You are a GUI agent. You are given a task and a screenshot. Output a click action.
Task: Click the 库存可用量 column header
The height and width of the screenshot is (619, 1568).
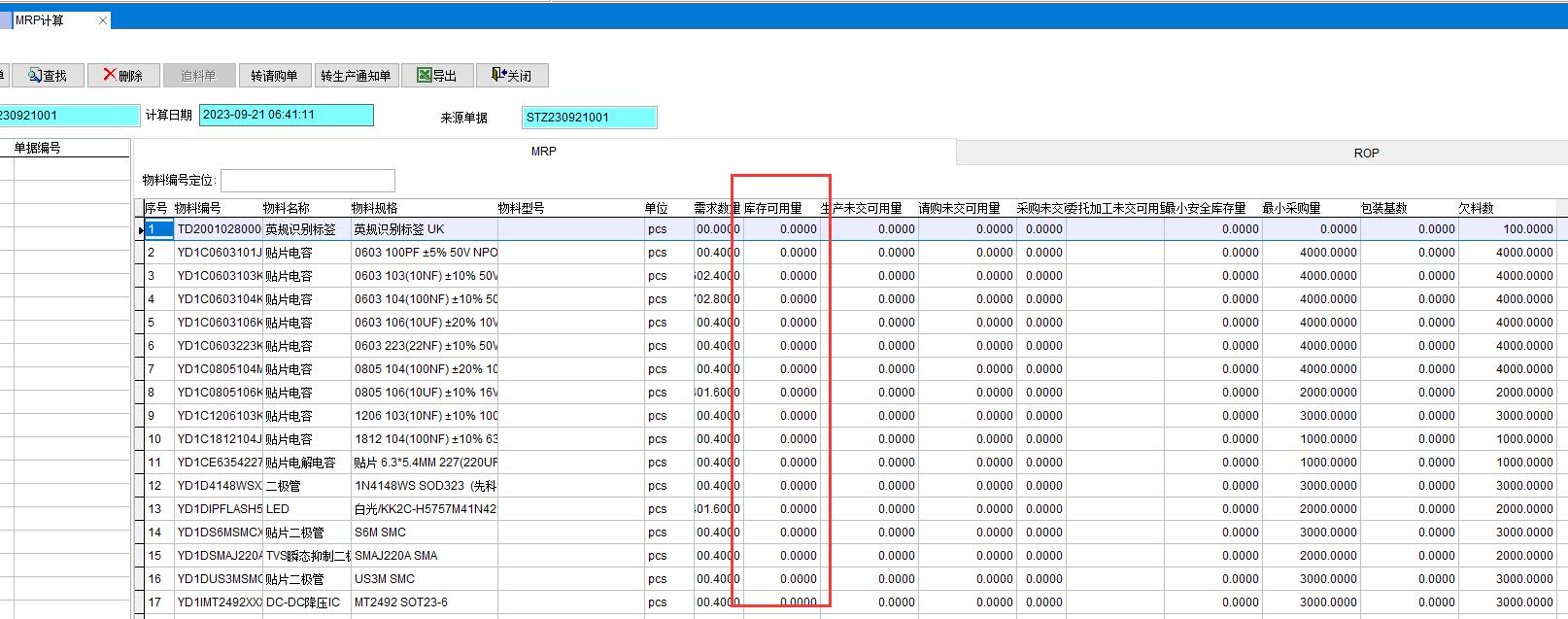coord(773,208)
